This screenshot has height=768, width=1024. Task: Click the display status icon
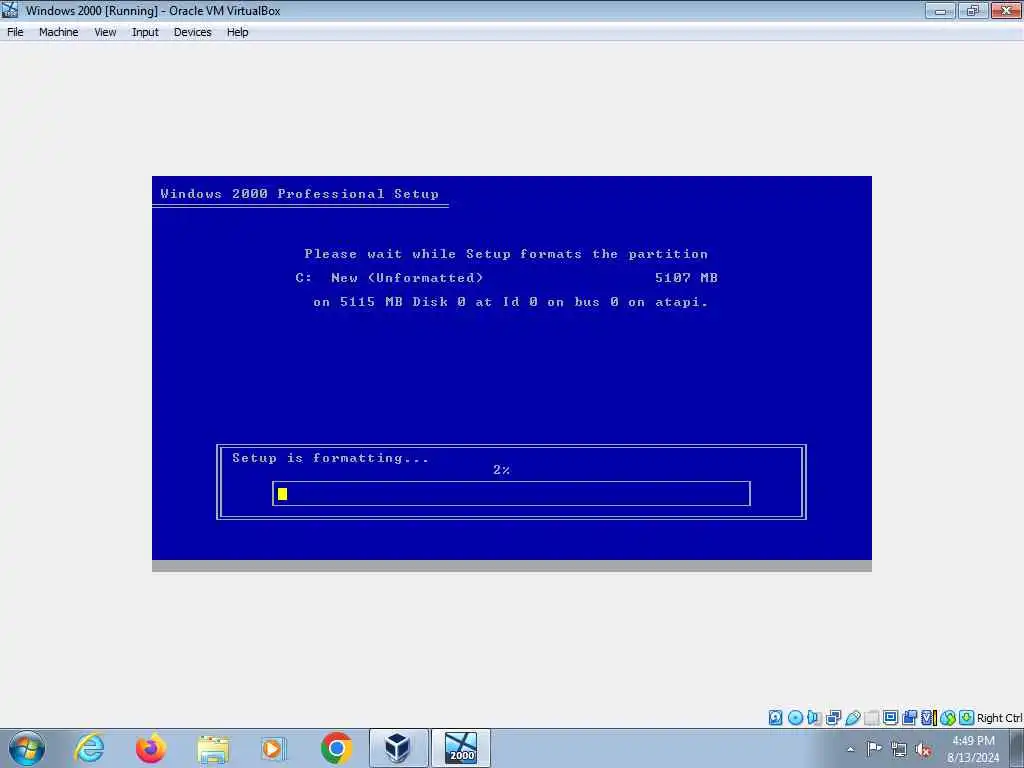pos(890,717)
